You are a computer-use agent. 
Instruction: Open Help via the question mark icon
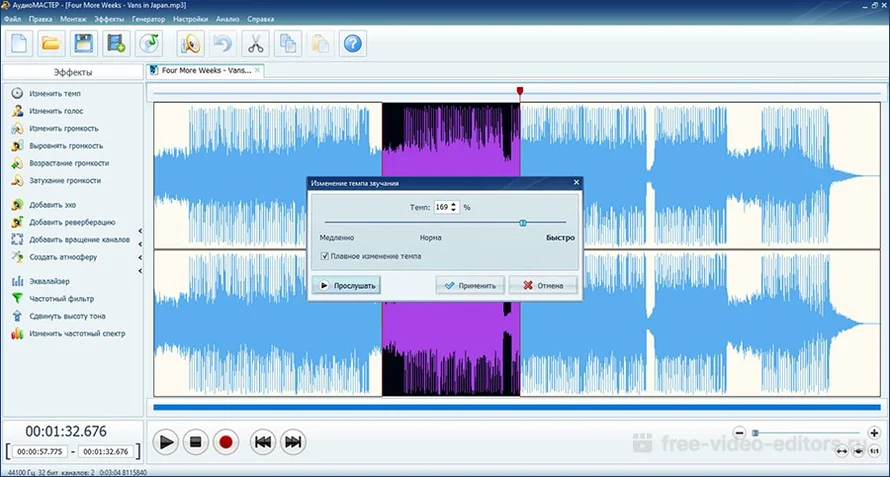coord(353,43)
